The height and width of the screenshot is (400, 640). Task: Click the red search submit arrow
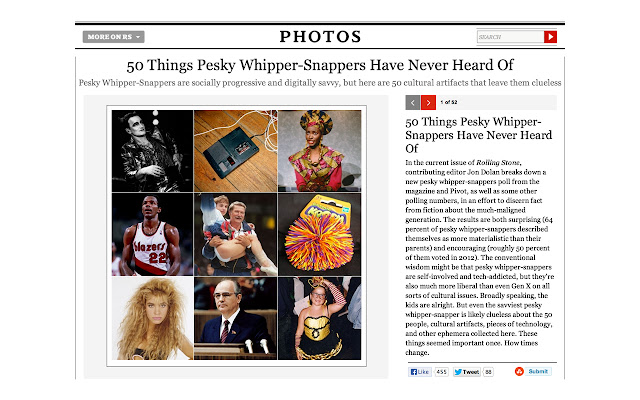tap(550, 37)
